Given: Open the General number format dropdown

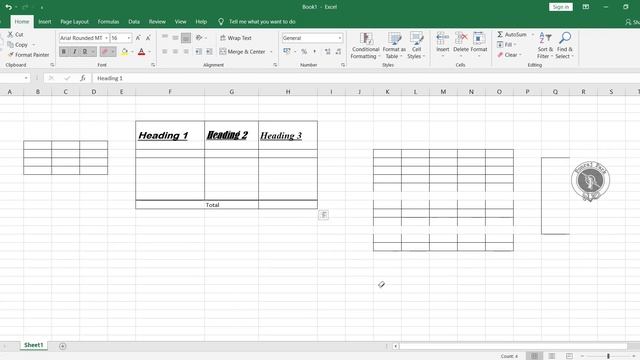Looking at the screenshot, I should (340, 38).
